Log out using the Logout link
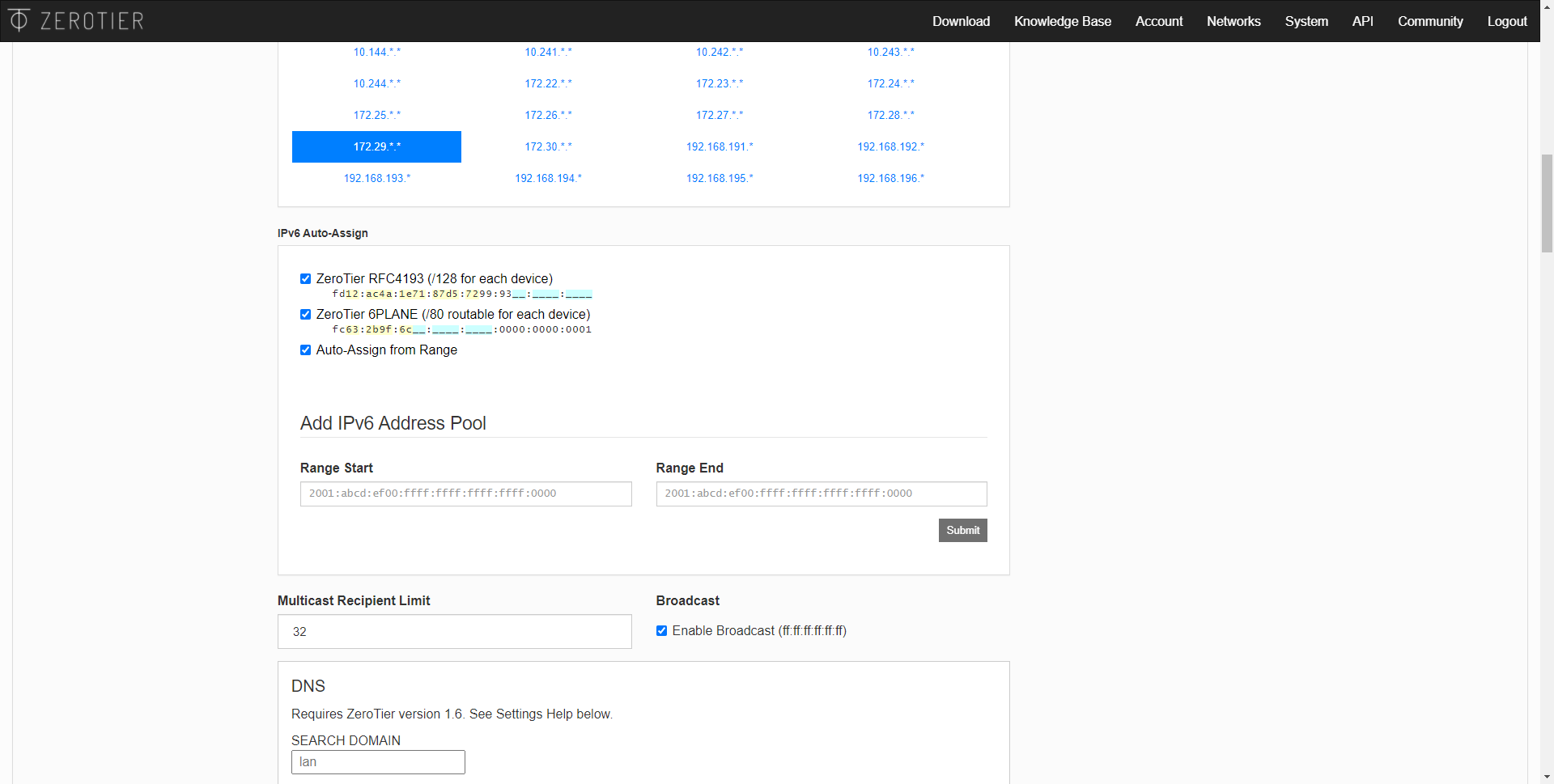Screen dimensions: 1554x784 1507,21
